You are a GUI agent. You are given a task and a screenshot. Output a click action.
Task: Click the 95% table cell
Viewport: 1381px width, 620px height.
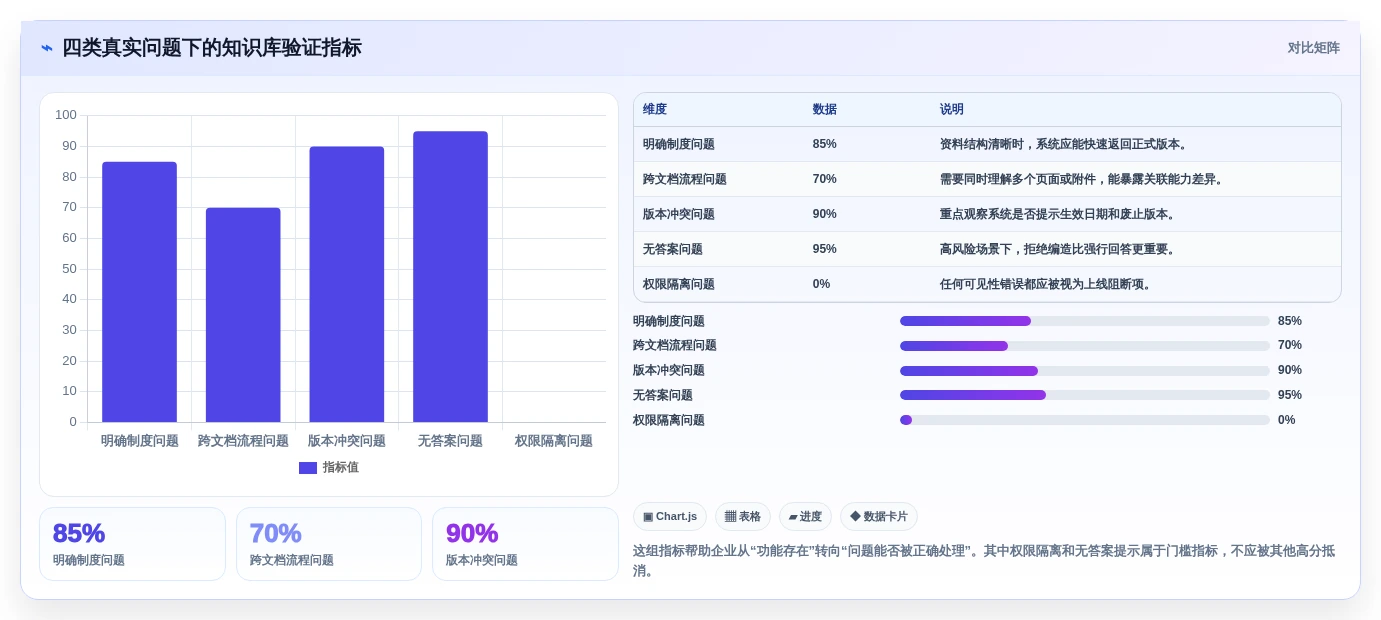(825, 249)
